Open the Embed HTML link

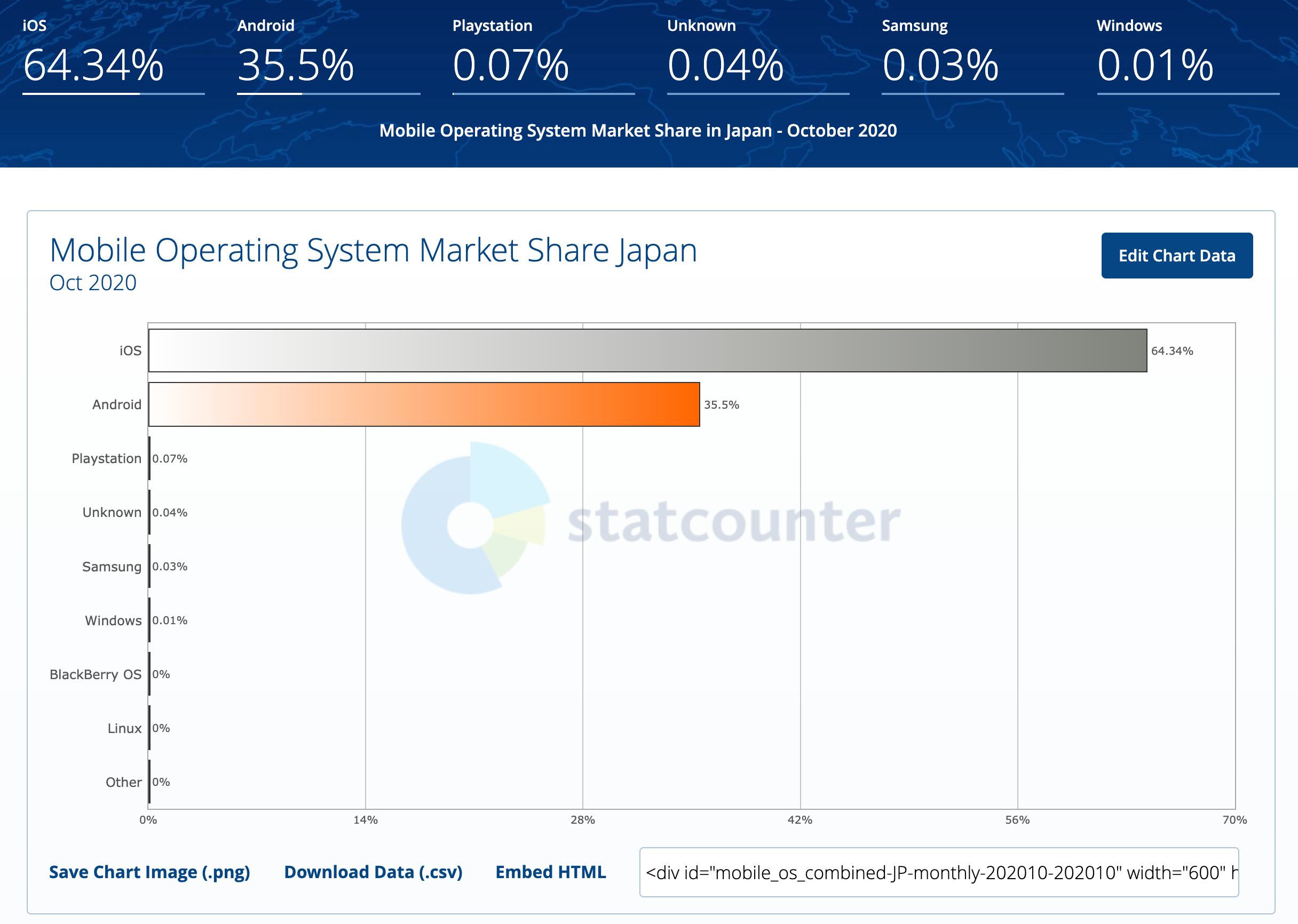[x=550, y=872]
